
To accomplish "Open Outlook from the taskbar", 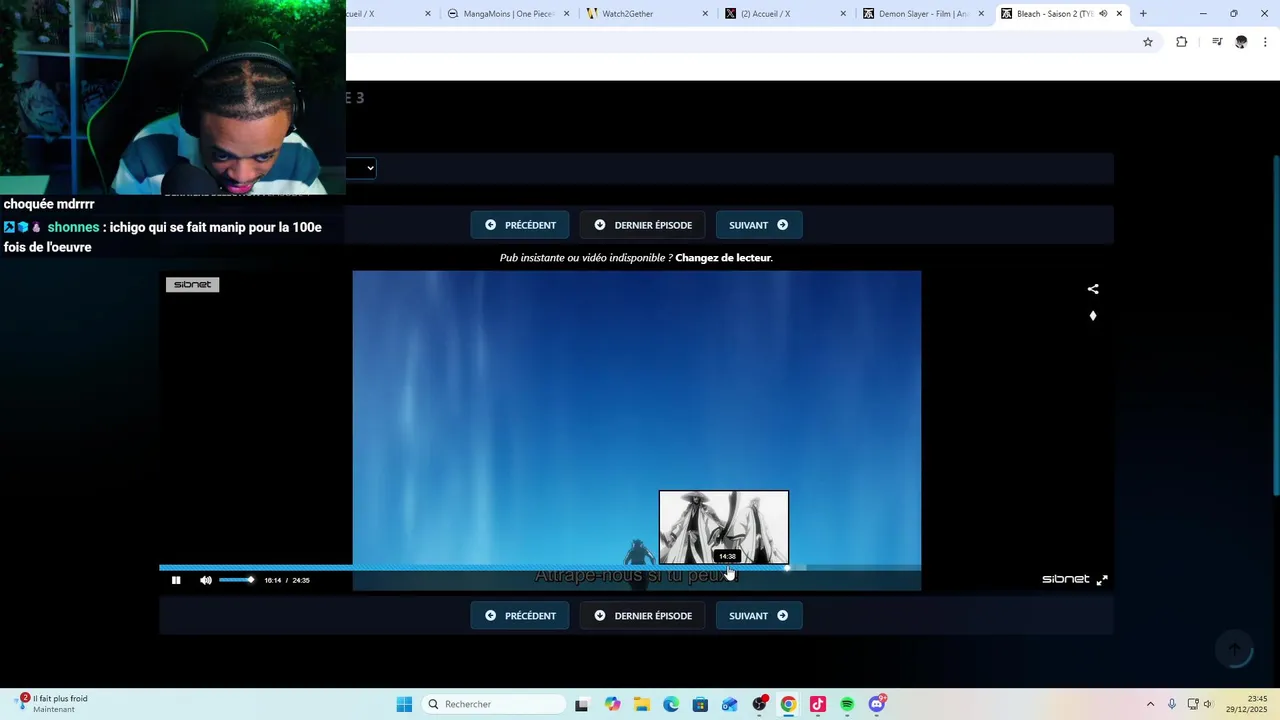I will tap(730, 704).
